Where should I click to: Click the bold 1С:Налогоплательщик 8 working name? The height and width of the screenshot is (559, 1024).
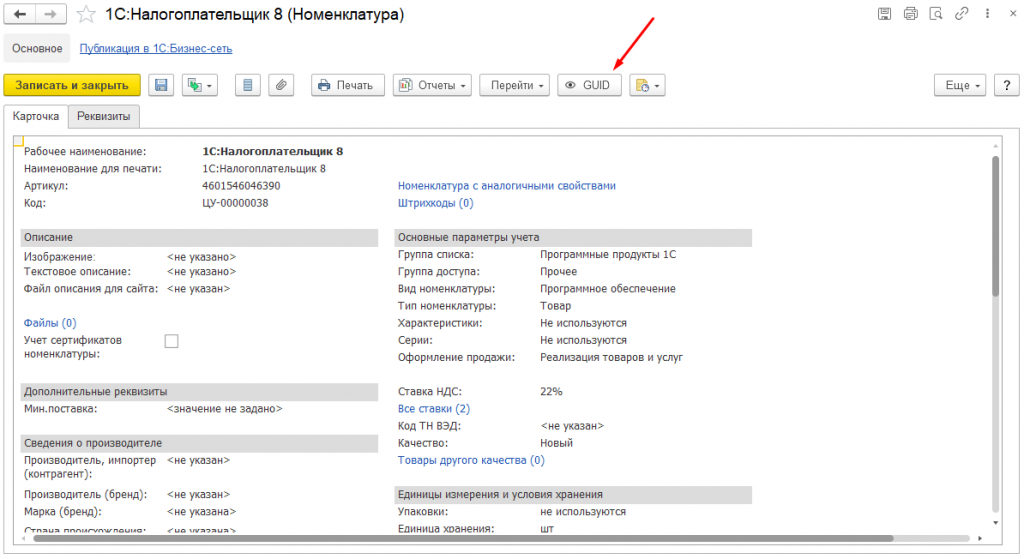pyautogui.click(x=272, y=152)
